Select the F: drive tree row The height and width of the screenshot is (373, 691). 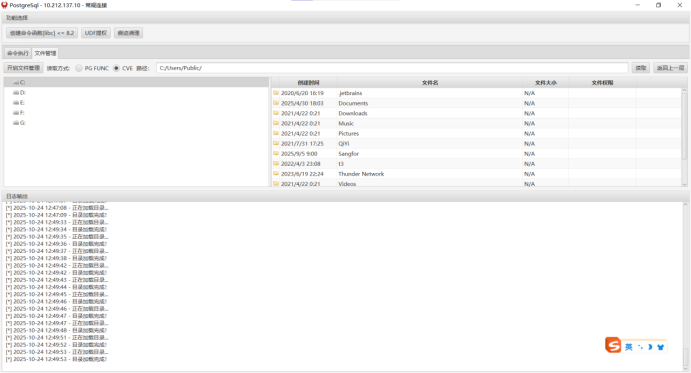pos(136,113)
